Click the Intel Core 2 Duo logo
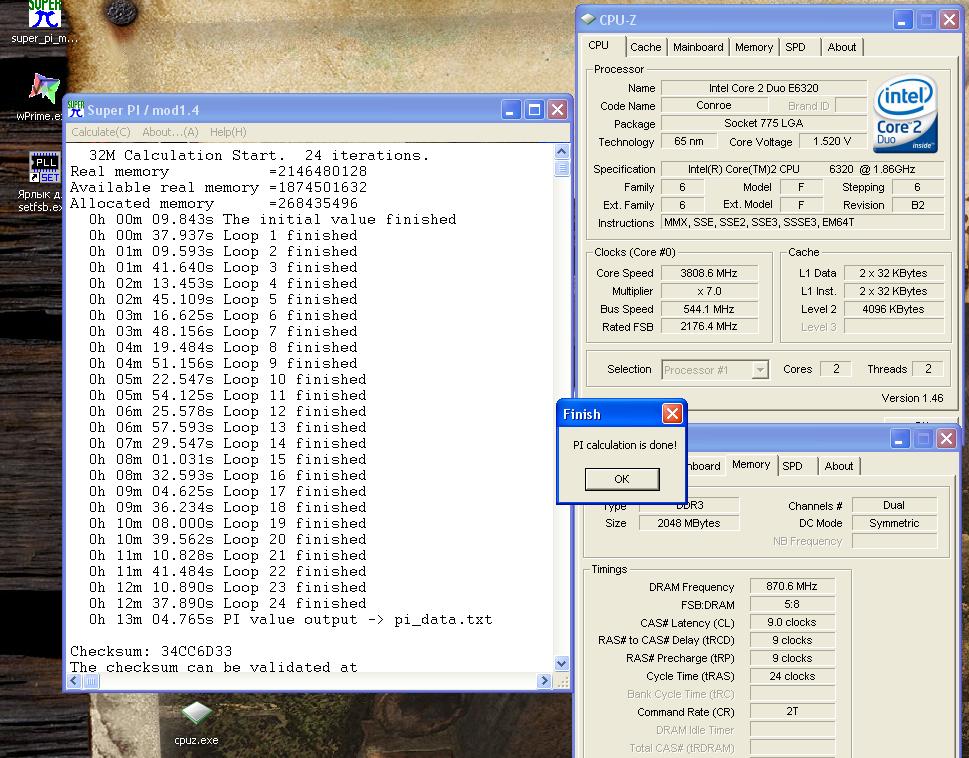 pos(905,114)
